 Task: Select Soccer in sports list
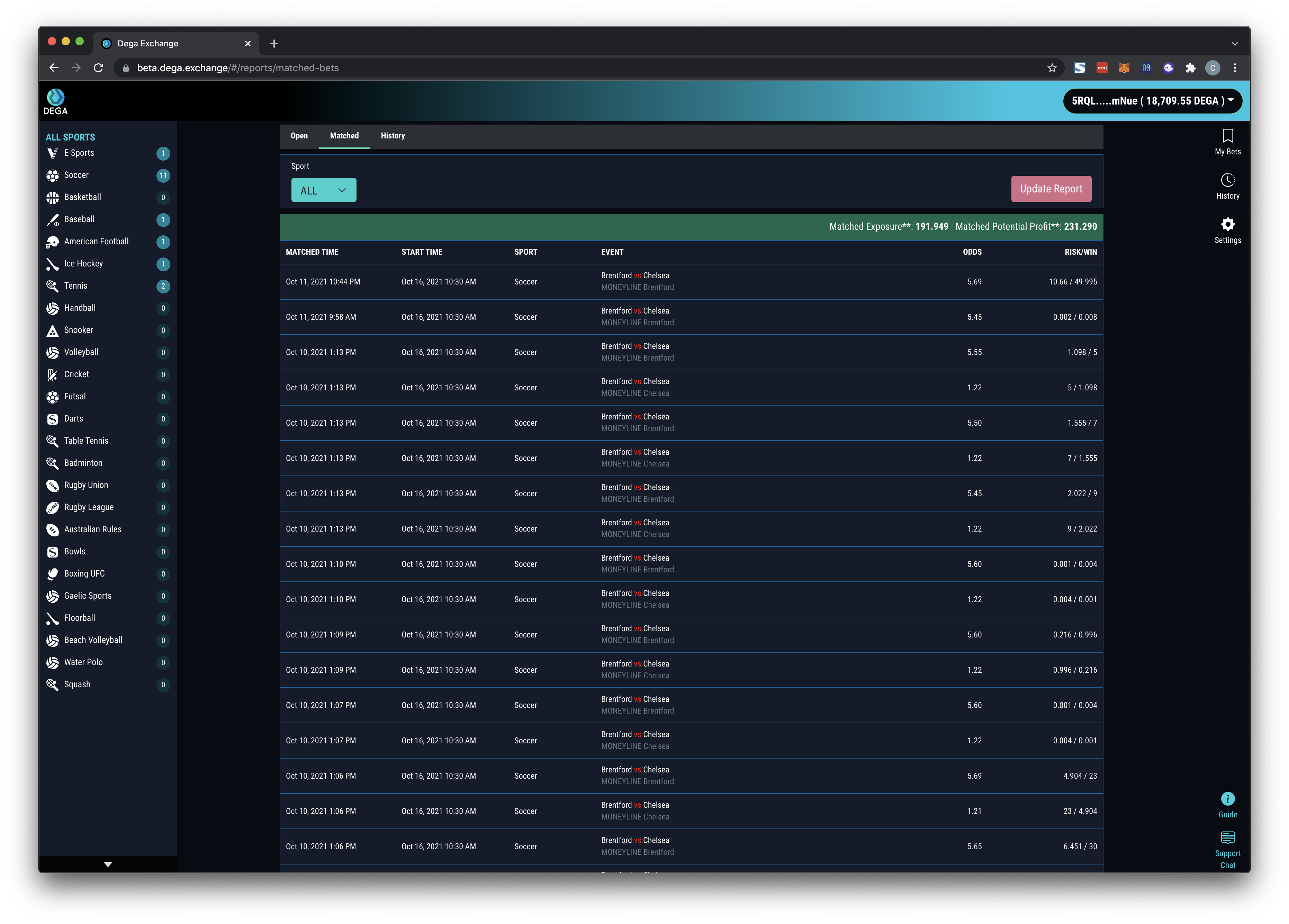pyautogui.click(x=76, y=175)
